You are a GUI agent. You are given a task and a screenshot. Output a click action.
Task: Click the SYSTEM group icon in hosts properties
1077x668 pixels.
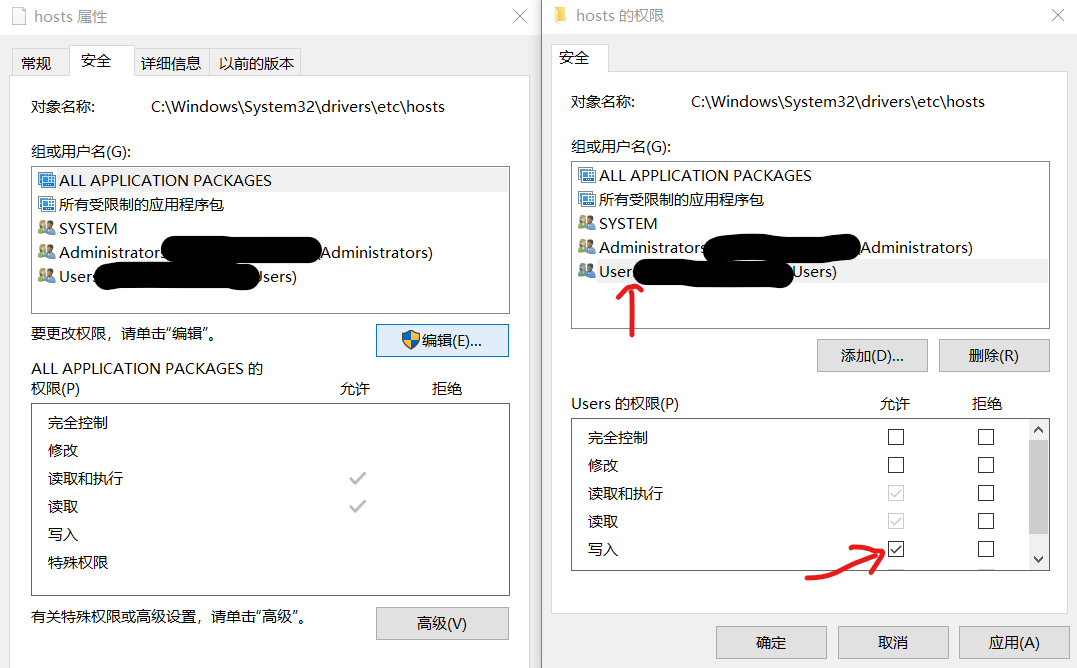tap(47, 227)
